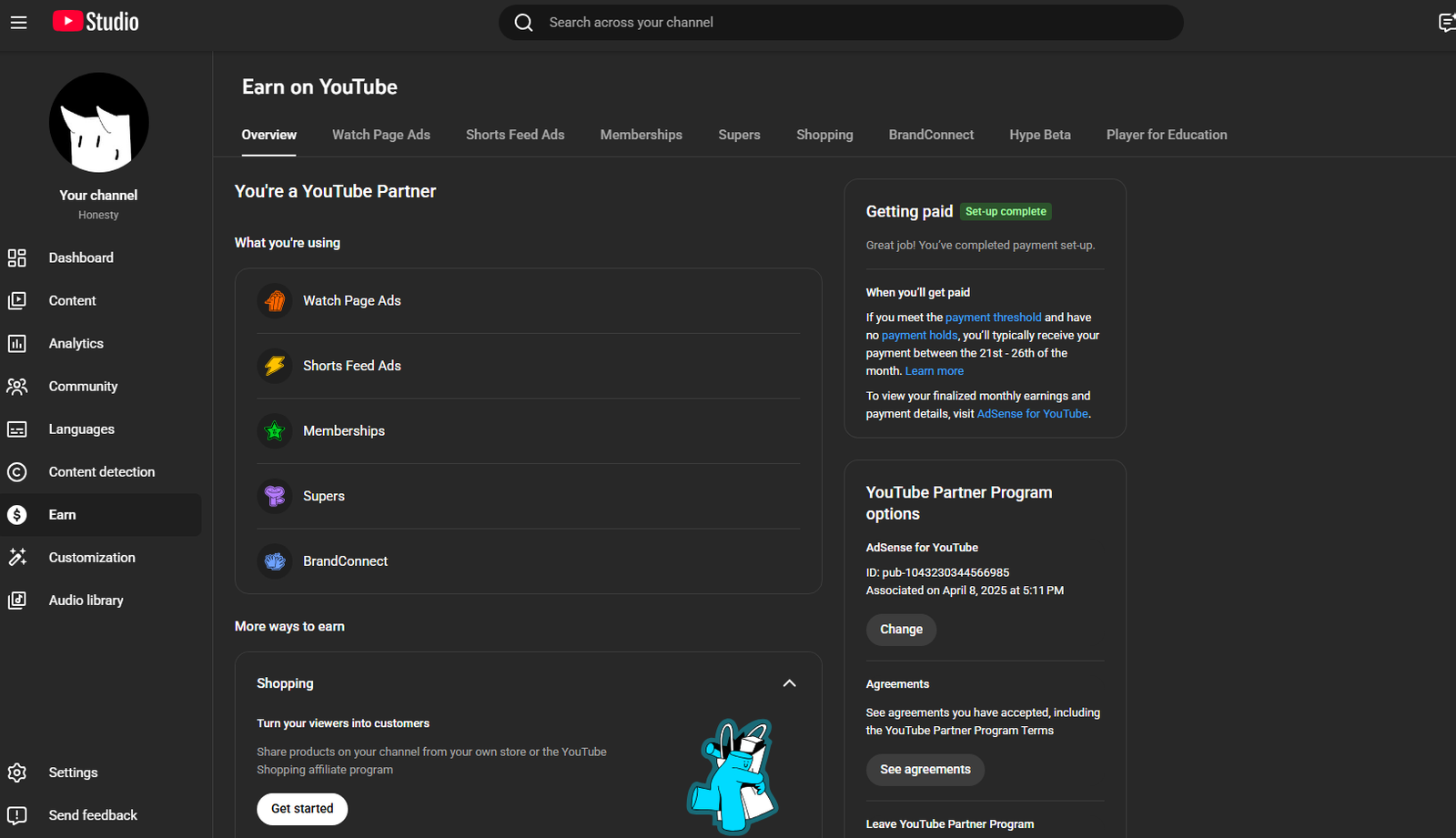Visit the AdSense for YouTube link

pyautogui.click(x=1032, y=414)
